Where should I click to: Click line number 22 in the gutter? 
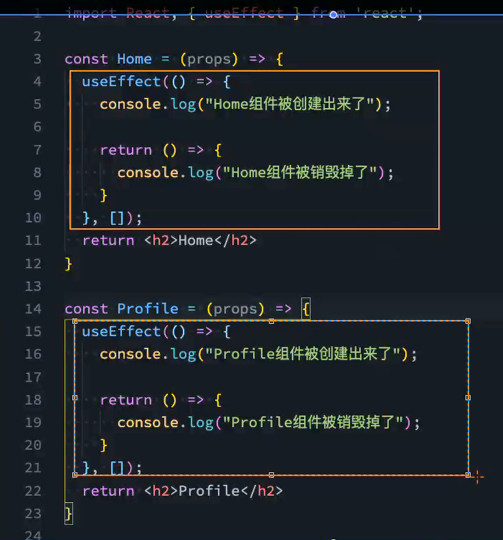pos(33,491)
